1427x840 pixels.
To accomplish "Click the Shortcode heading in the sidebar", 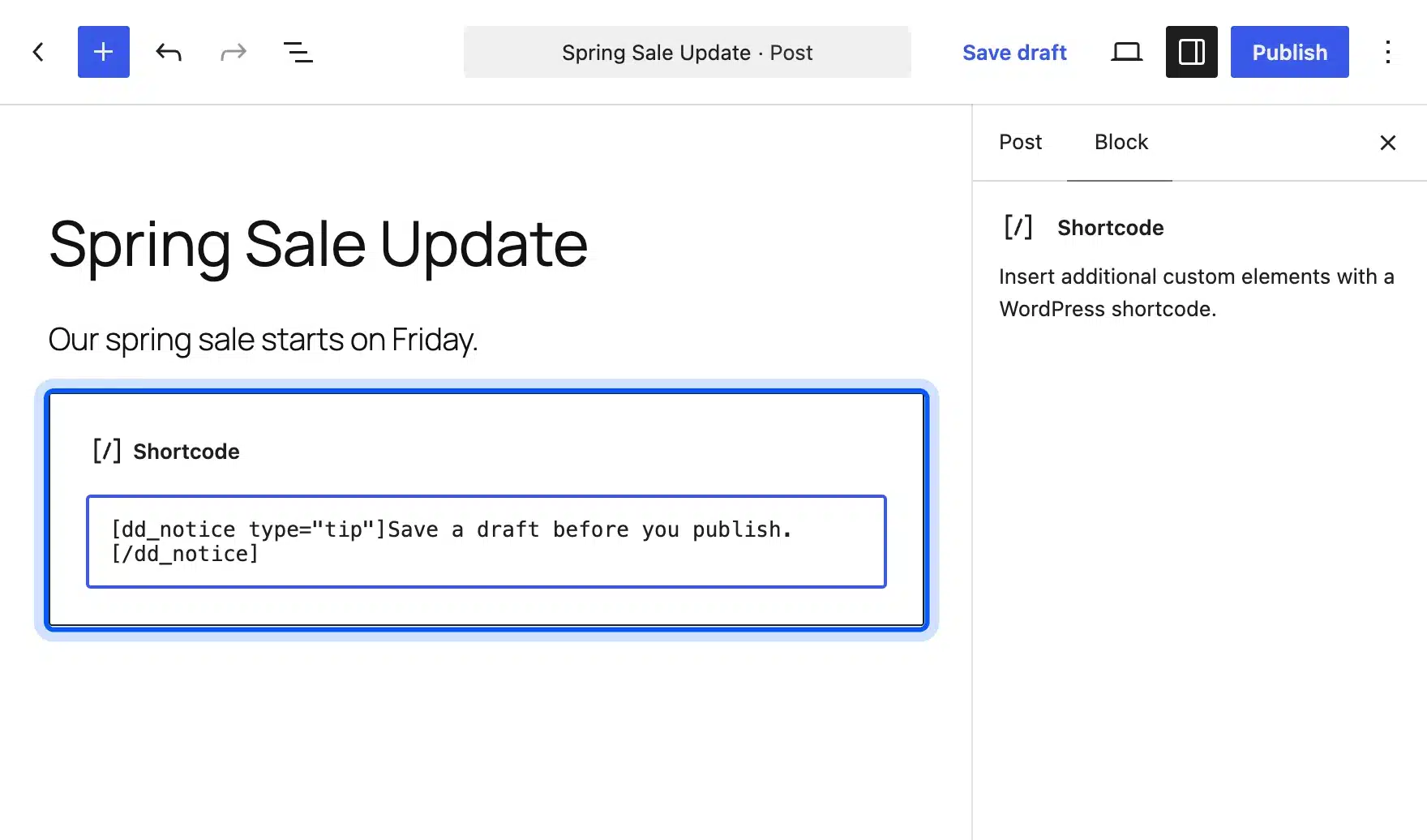I will point(1110,228).
